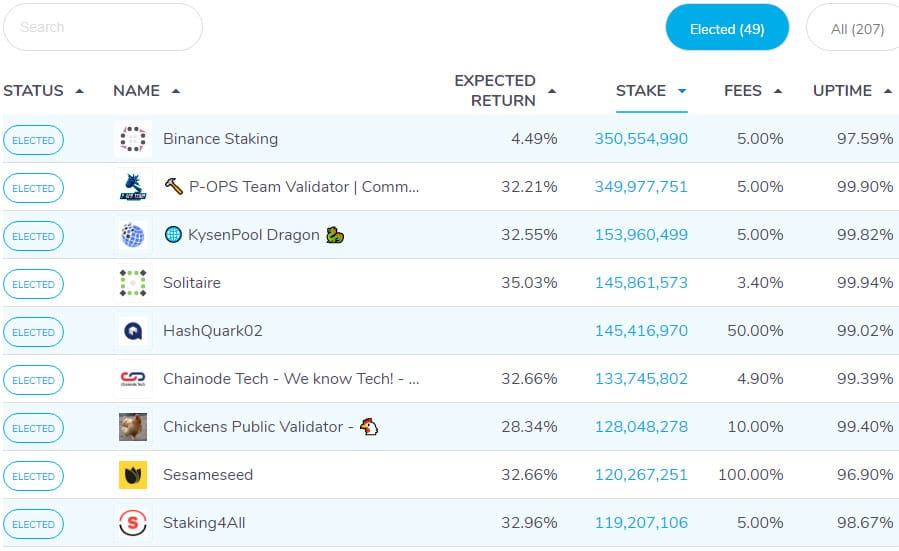899x551 pixels.
Task: Click the HashQuark02 logo icon
Action: pyautogui.click(x=133, y=331)
